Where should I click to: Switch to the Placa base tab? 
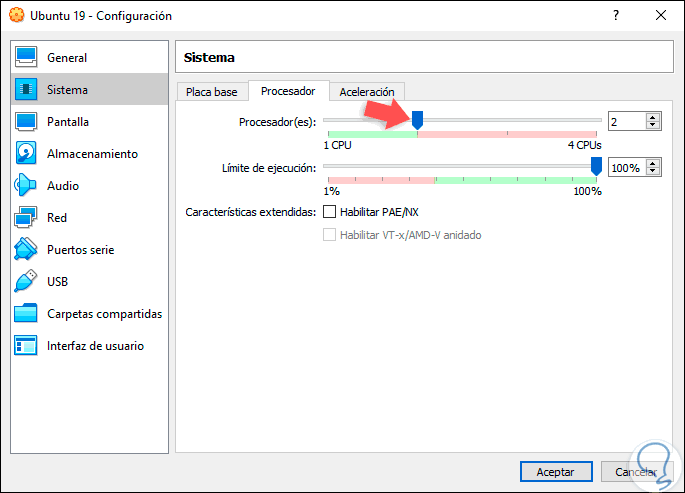pyautogui.click(x=212, y=92)
